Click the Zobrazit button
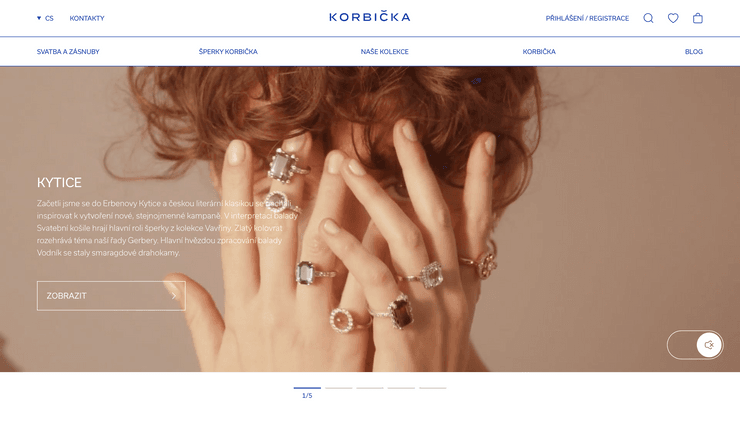The image size is (740, 421). point(111,296)
